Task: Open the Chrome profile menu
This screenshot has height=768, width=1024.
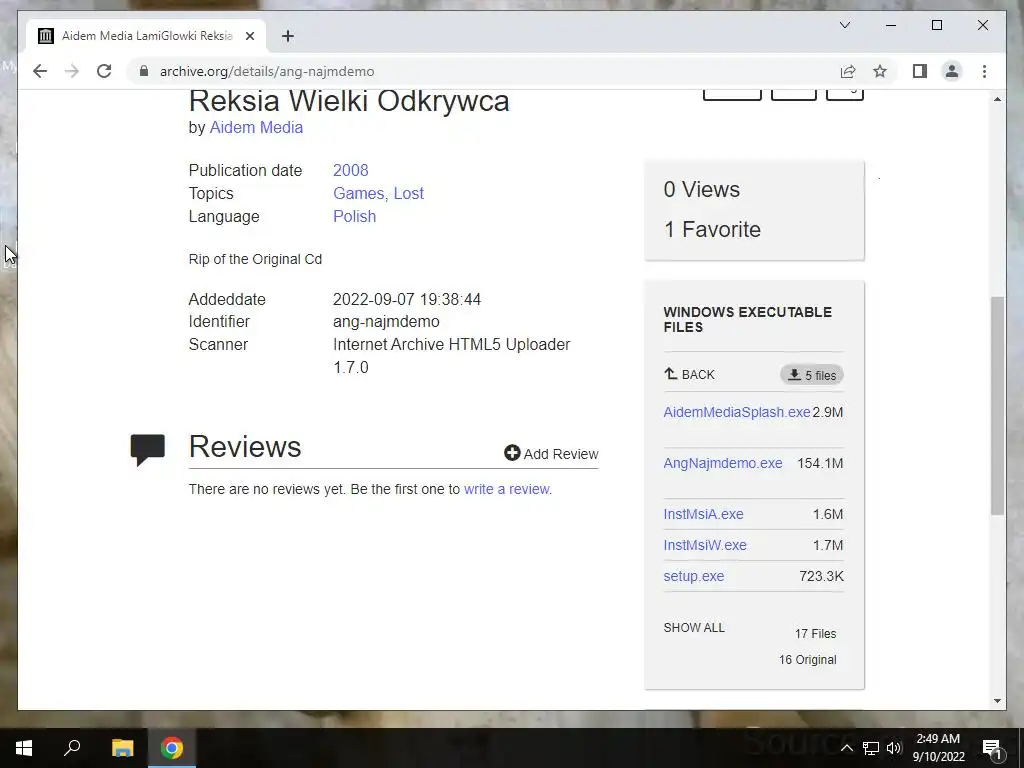Action: tap(952, 71)
